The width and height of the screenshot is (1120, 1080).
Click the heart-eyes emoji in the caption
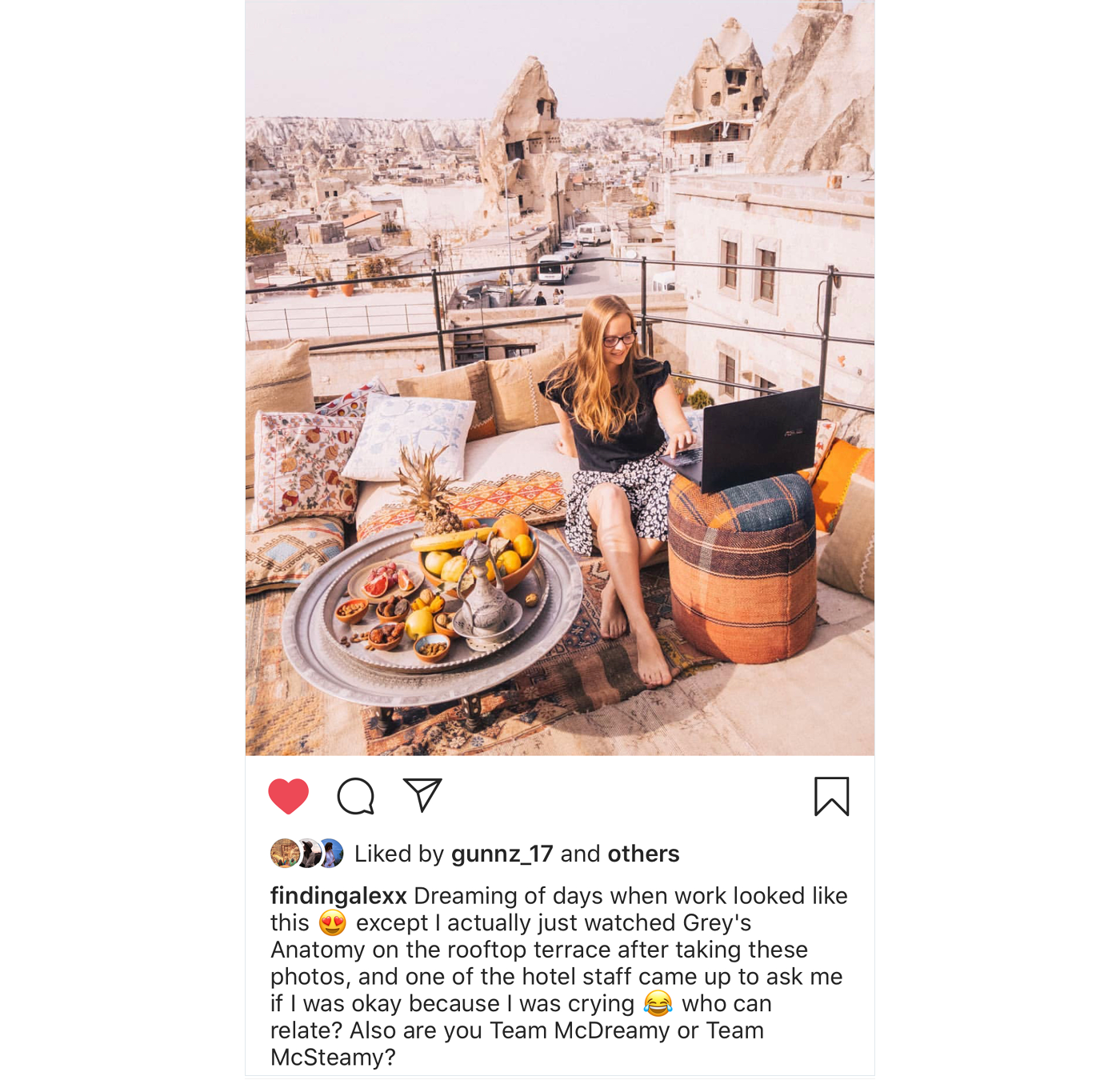tap(333, 923)
